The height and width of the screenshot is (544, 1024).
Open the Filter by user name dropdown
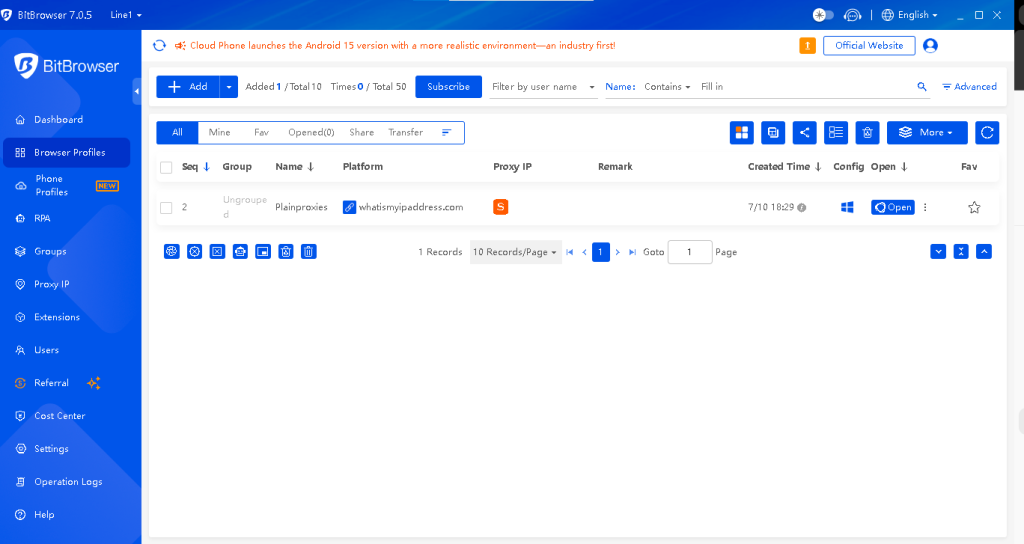point(543,87)
